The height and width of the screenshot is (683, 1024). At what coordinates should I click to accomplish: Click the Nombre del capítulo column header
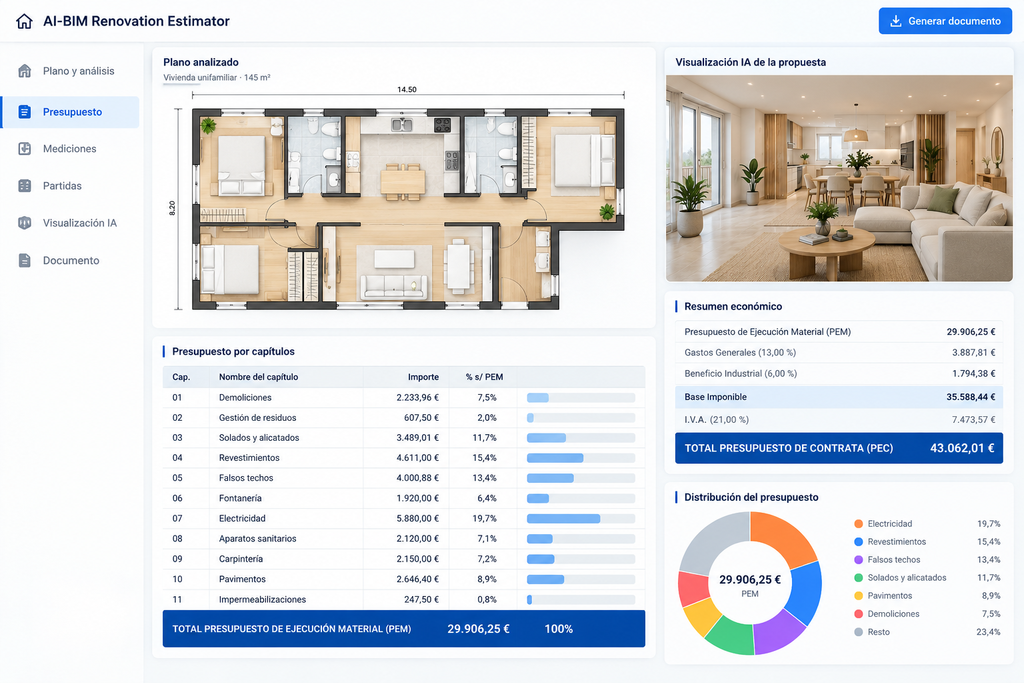[258, 377]
